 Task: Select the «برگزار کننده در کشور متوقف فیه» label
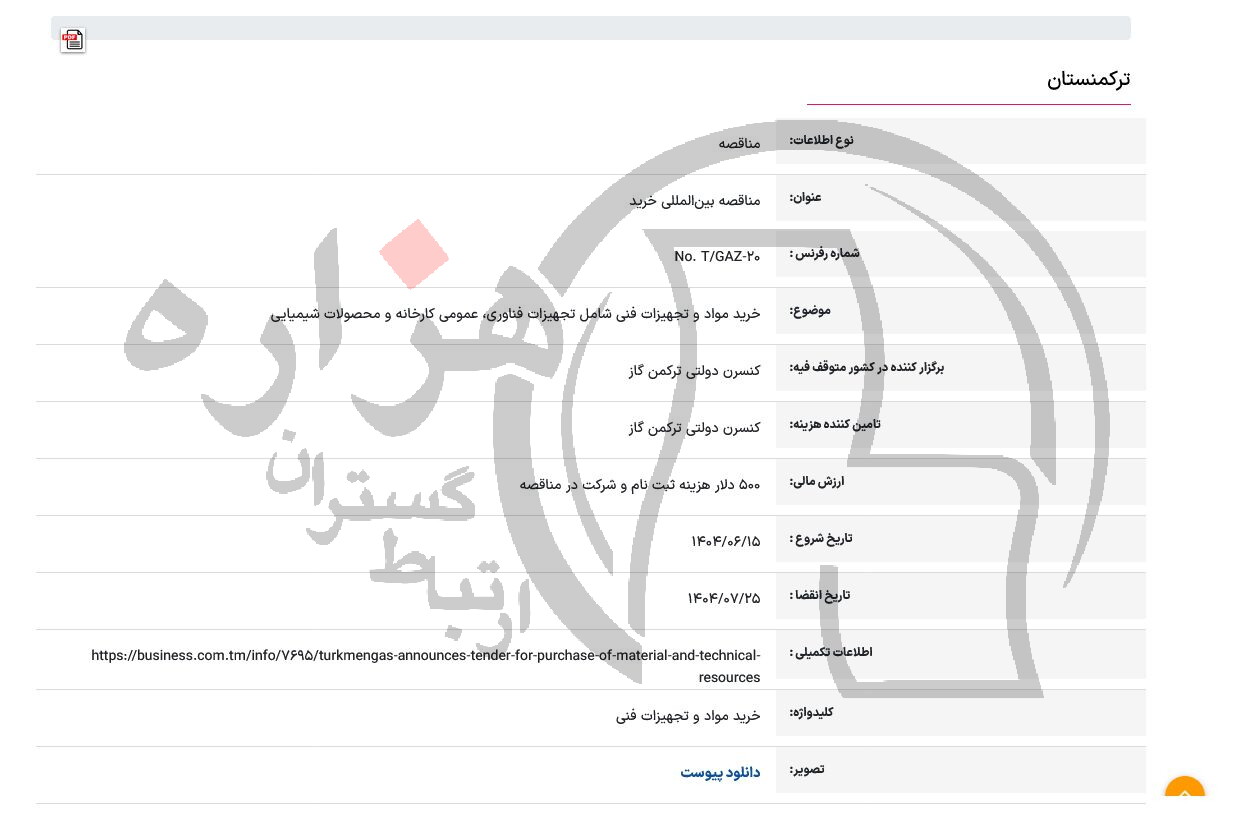pyautogui.click(x=866, y=367)
